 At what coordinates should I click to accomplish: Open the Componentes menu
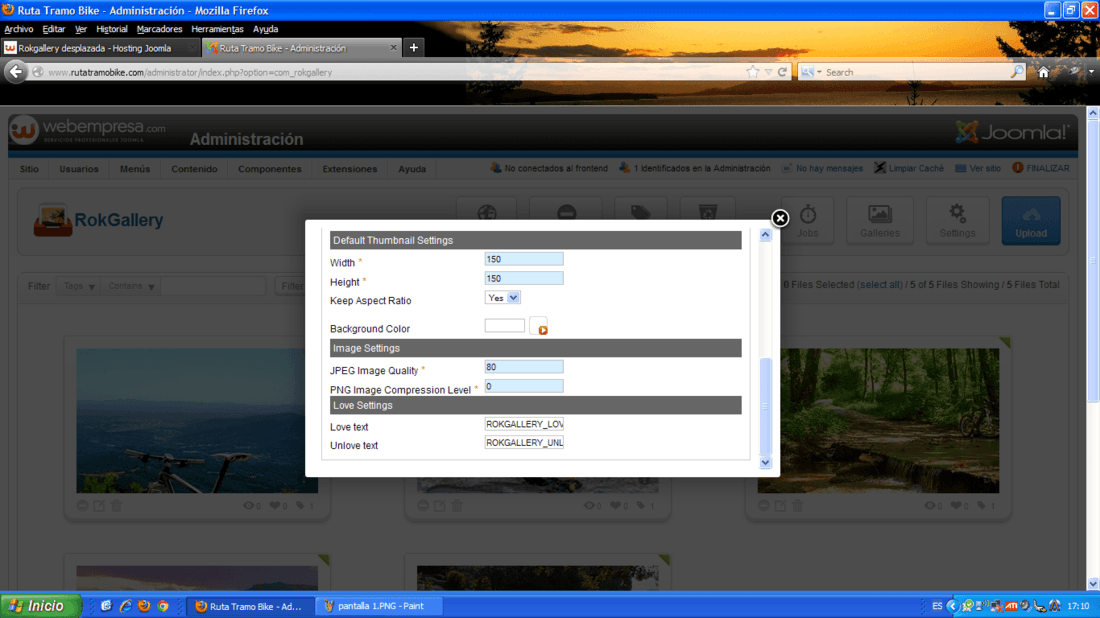[x=269, y=169]
